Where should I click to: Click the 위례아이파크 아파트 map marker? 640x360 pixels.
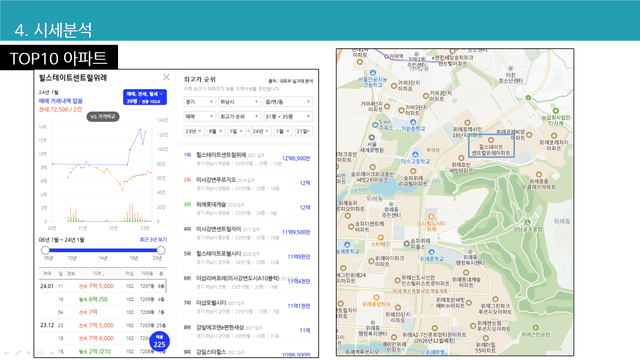click(x=371, y=261)
